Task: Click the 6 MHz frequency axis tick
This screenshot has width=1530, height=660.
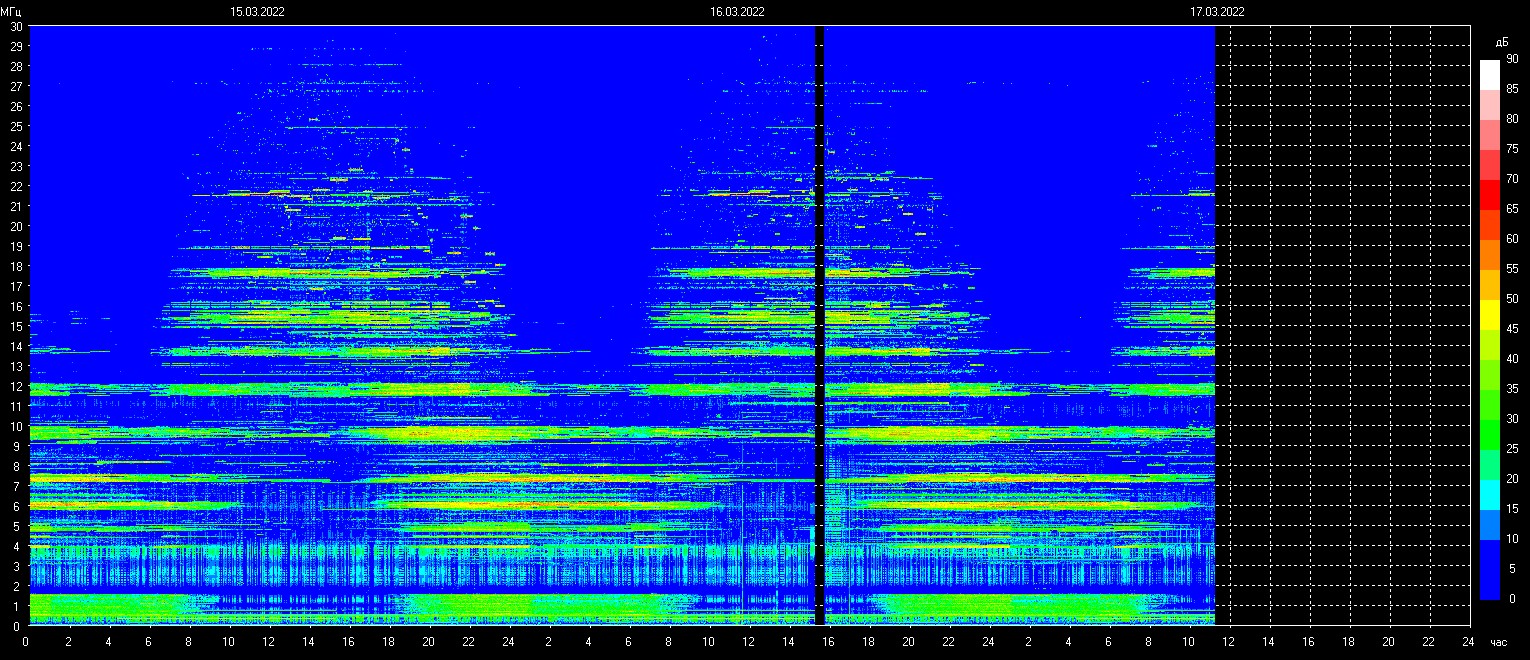Action: click(x=16, y=506)
